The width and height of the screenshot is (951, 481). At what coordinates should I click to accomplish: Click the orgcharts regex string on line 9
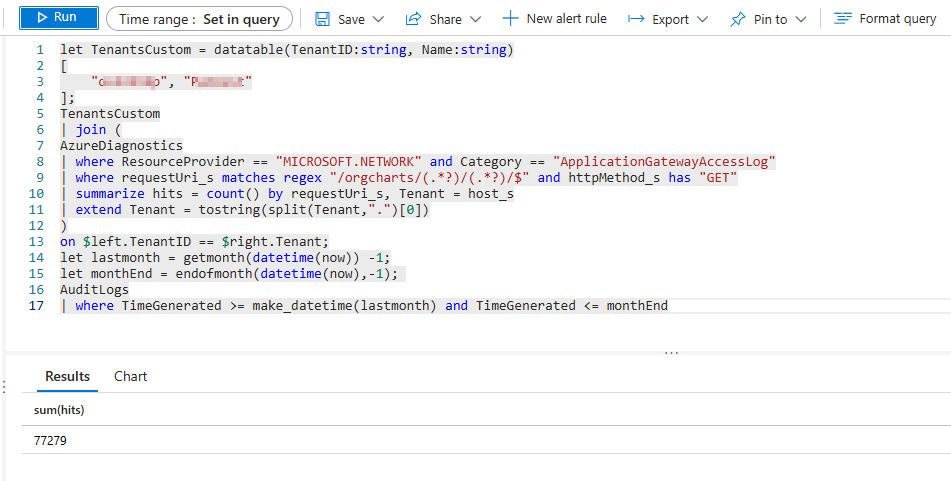tap(431, 177)
